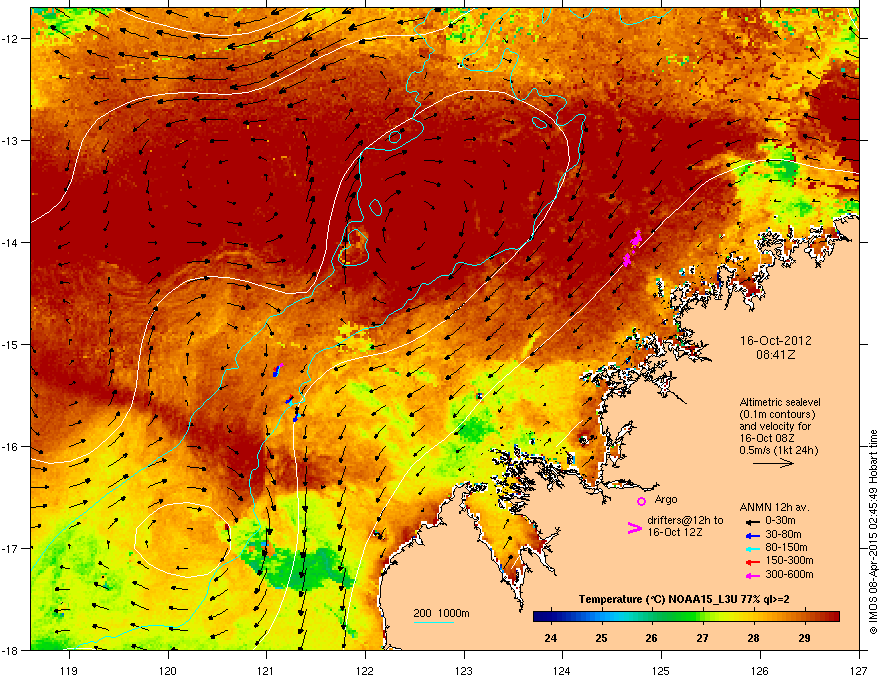Click the colorbar tick label 24
This screenshot has width=880, height=680.
click(551, 638)
